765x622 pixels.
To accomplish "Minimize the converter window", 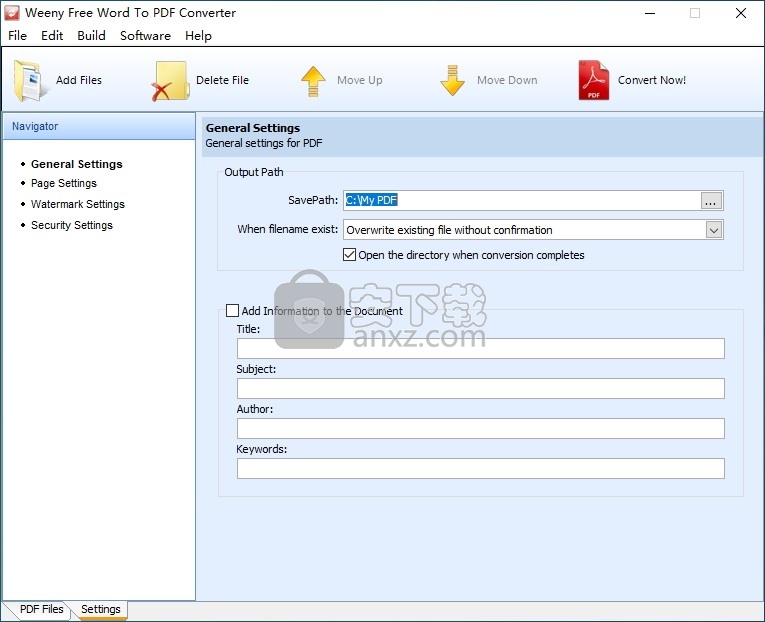I will click(650, 13).
